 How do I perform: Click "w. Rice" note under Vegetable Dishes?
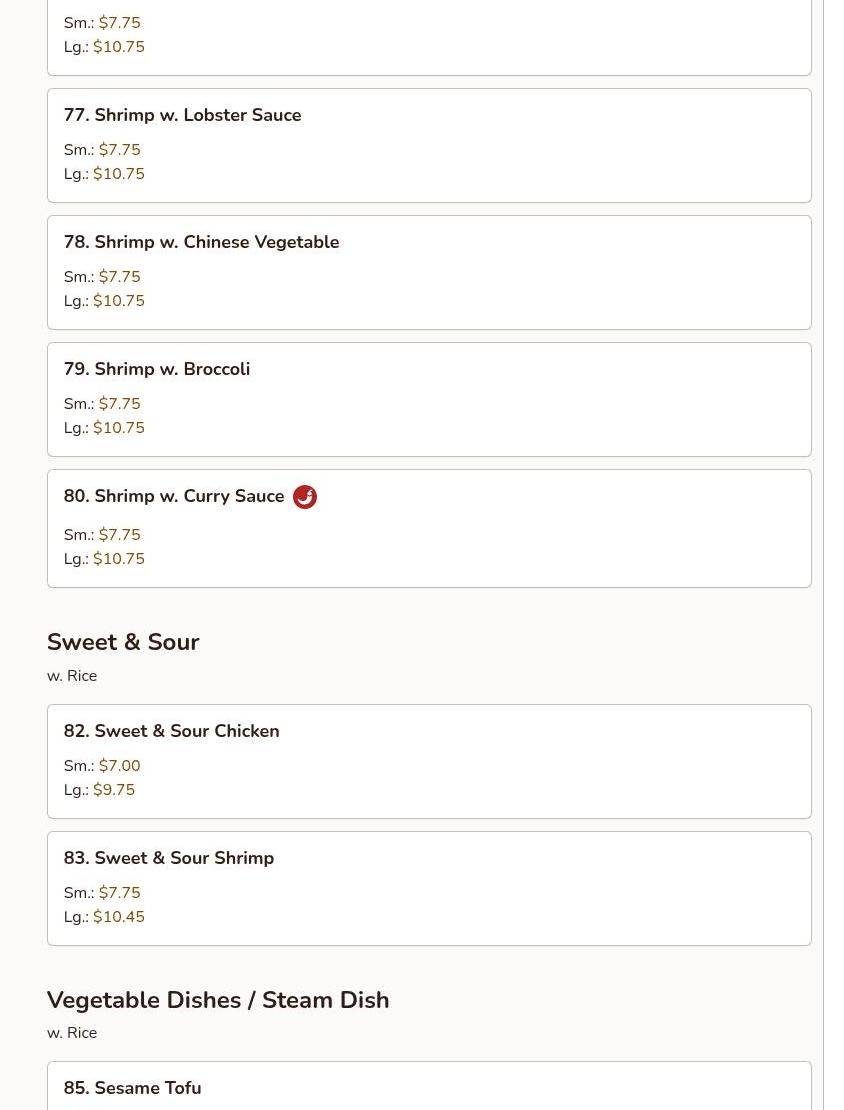[72, 1033]
